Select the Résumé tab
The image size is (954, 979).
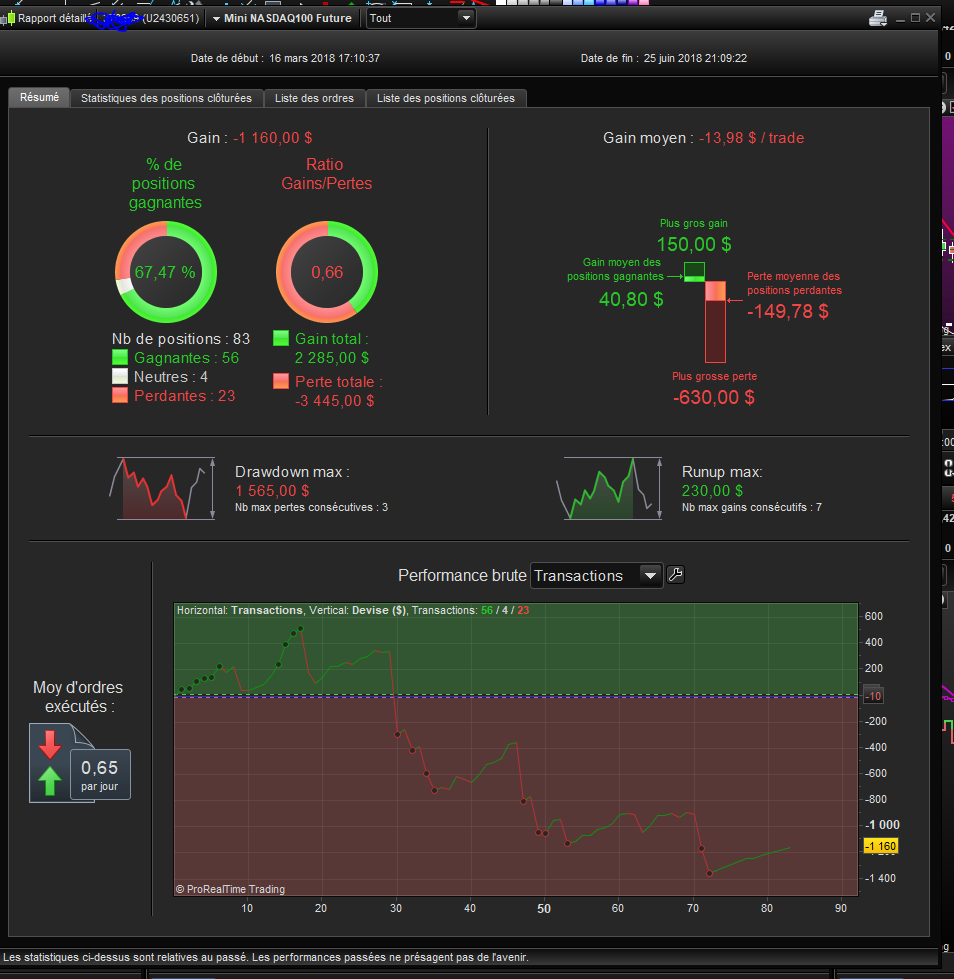(39, 97)
